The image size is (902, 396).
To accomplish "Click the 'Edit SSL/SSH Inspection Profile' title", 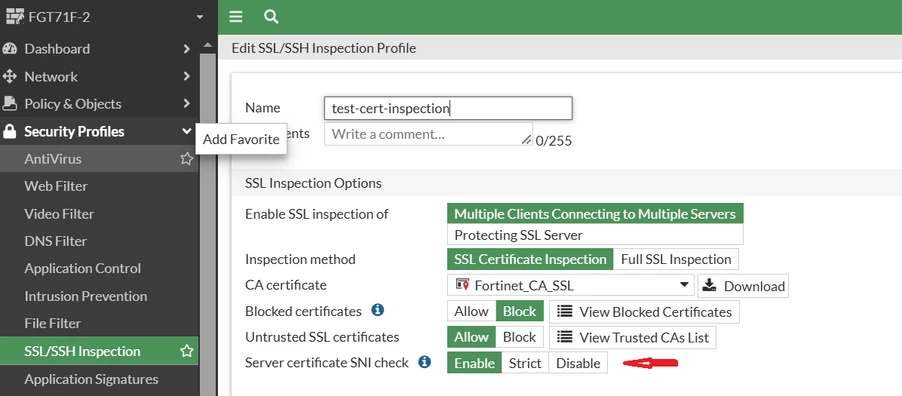I will pyautogui.click(x=324, y=48).
